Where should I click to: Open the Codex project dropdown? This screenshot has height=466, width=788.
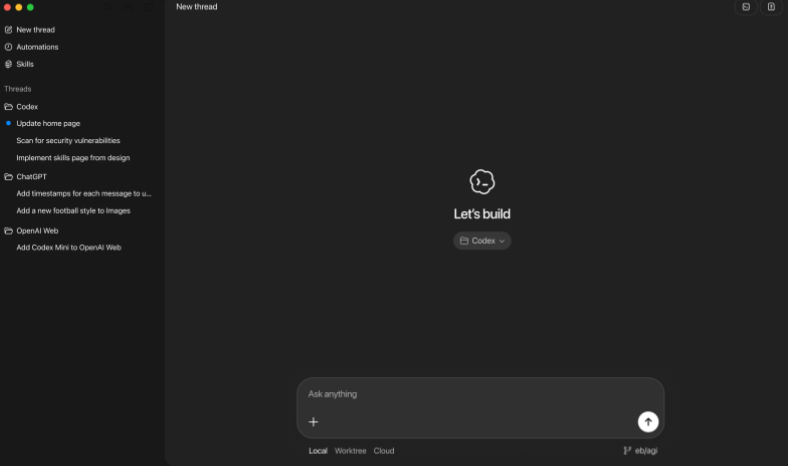coord(482,241)
